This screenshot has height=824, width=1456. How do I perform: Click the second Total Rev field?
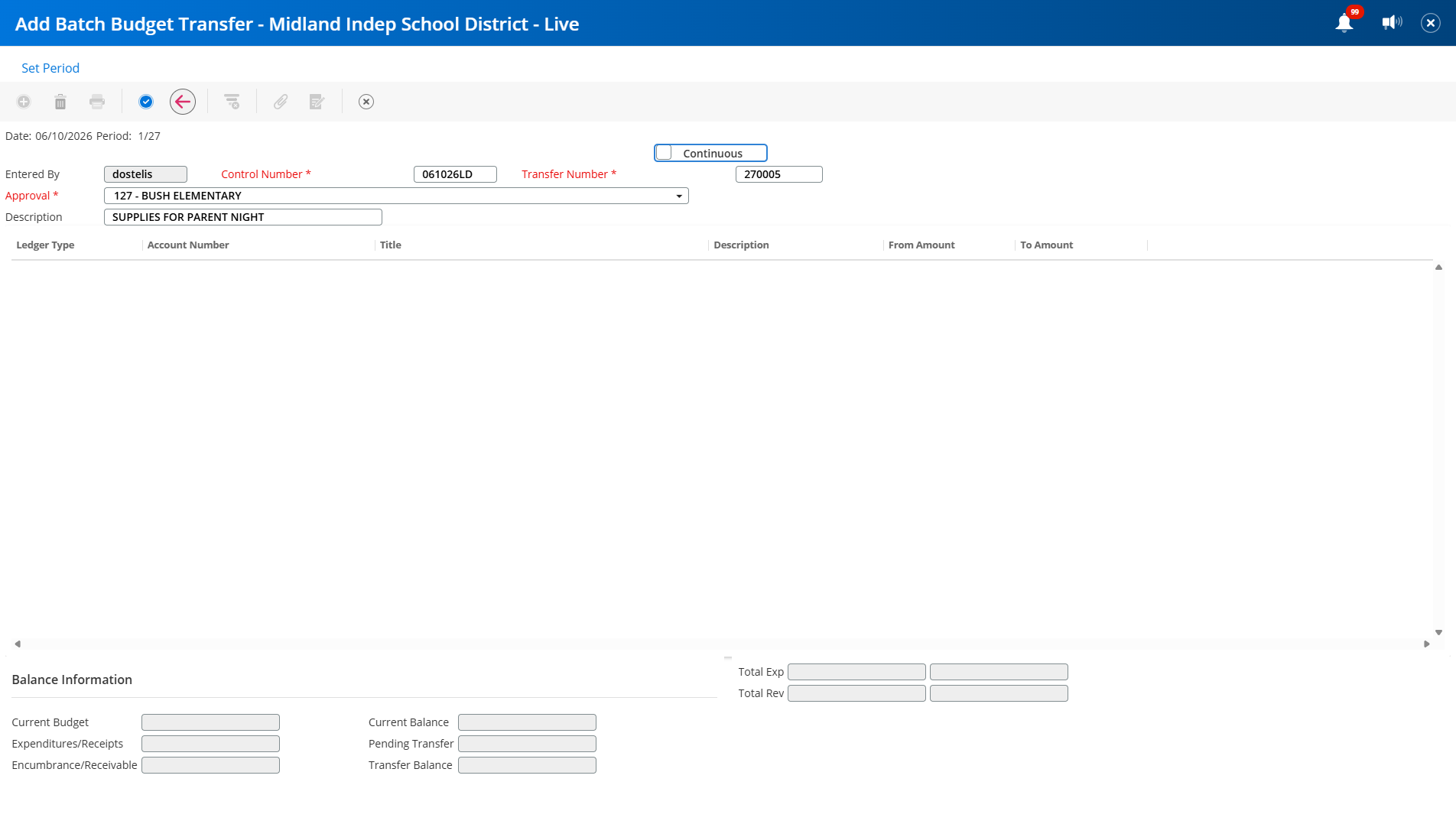[x=999, y=693]
